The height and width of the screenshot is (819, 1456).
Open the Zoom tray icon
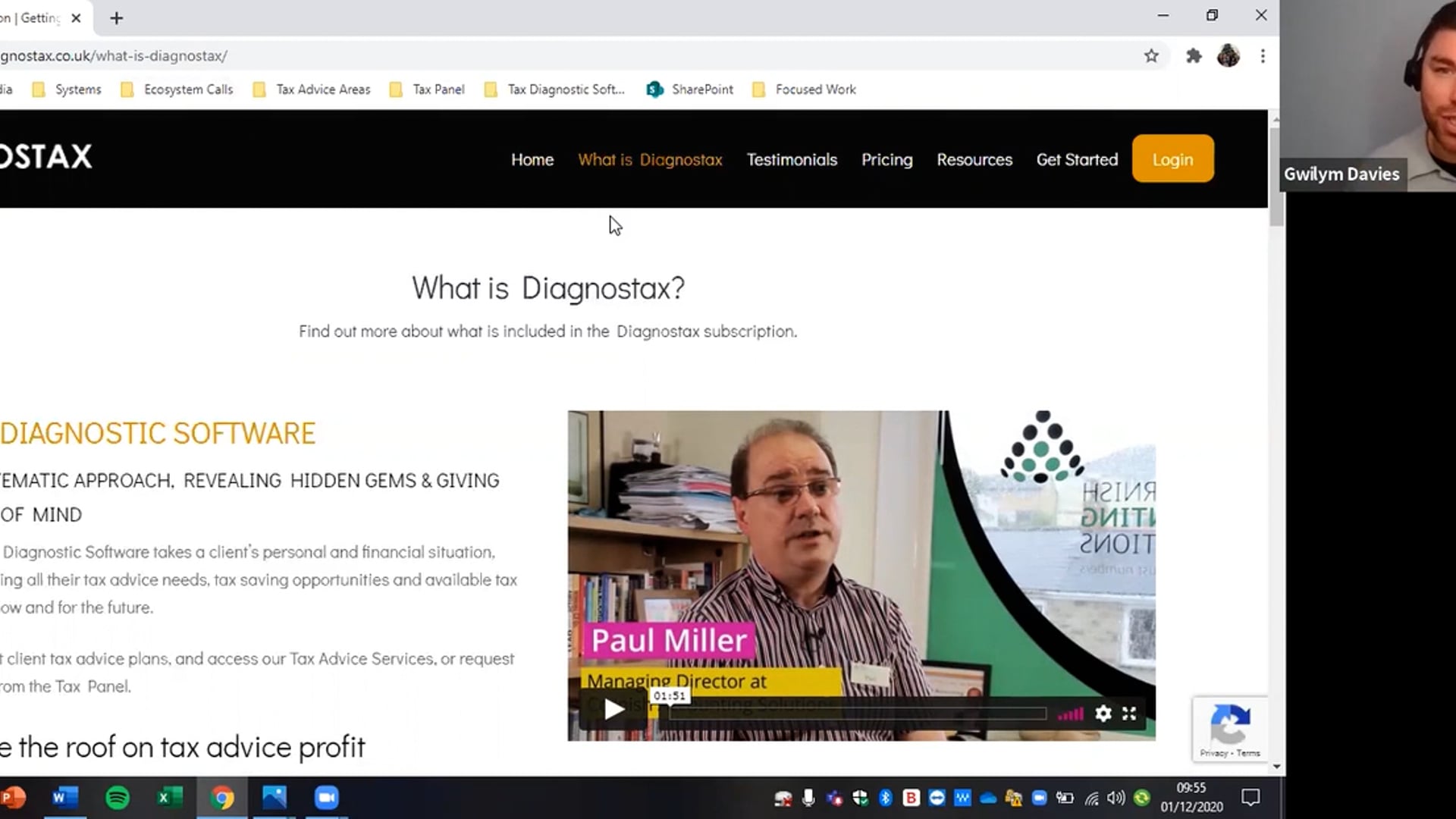coord(1040,798)
